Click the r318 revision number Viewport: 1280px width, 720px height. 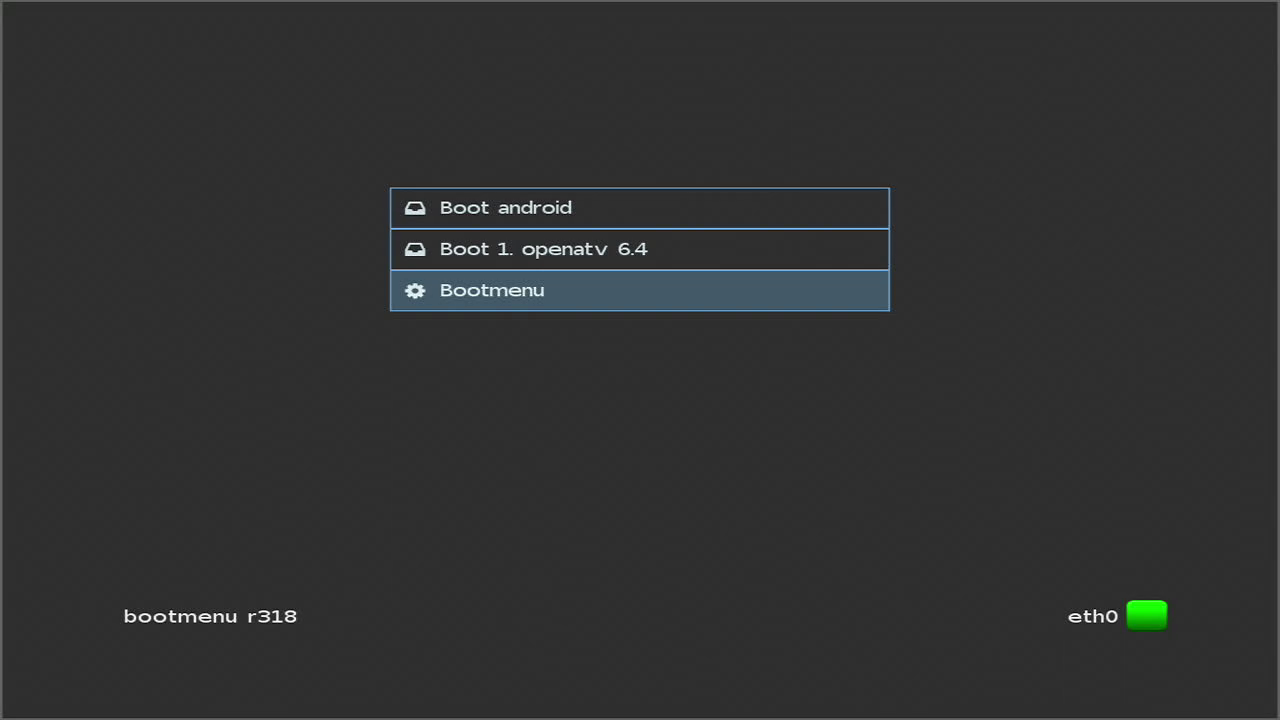pyautogui.click(x=272, y=616)
